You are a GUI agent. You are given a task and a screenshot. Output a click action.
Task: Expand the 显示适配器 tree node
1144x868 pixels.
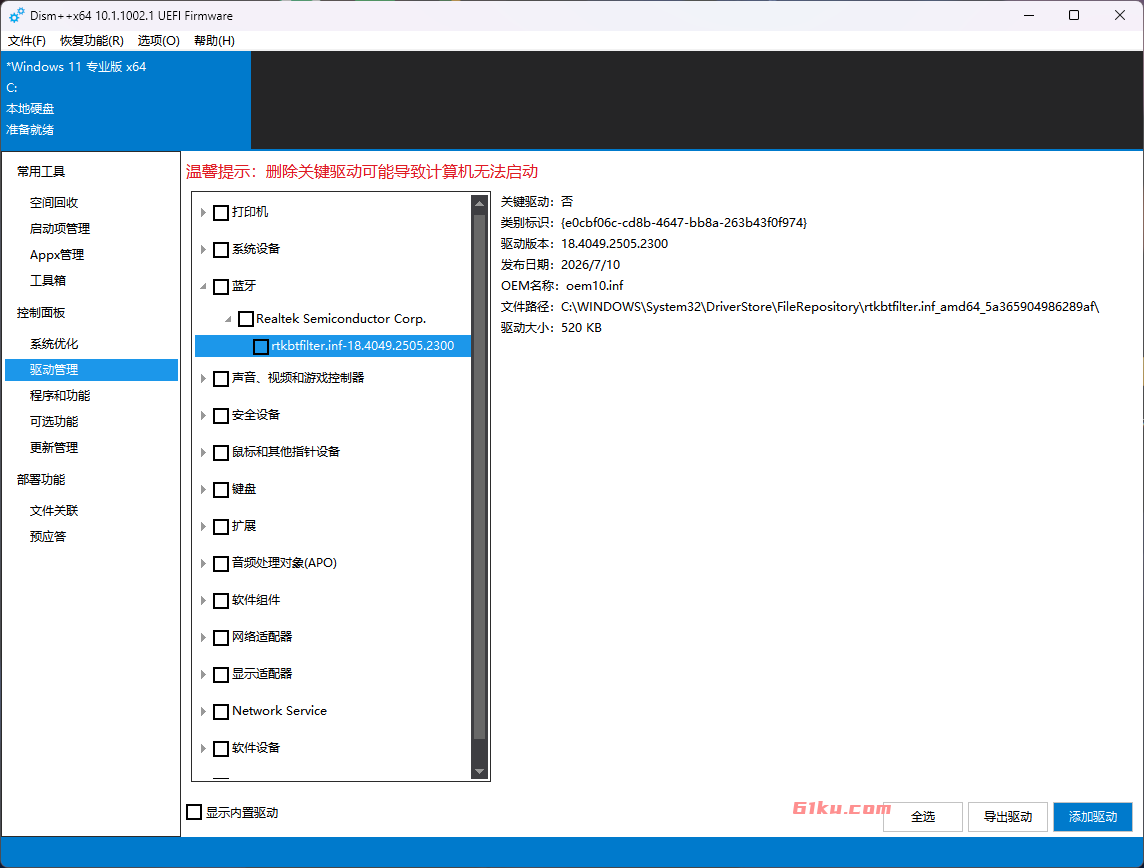click(x=204, y=675)
